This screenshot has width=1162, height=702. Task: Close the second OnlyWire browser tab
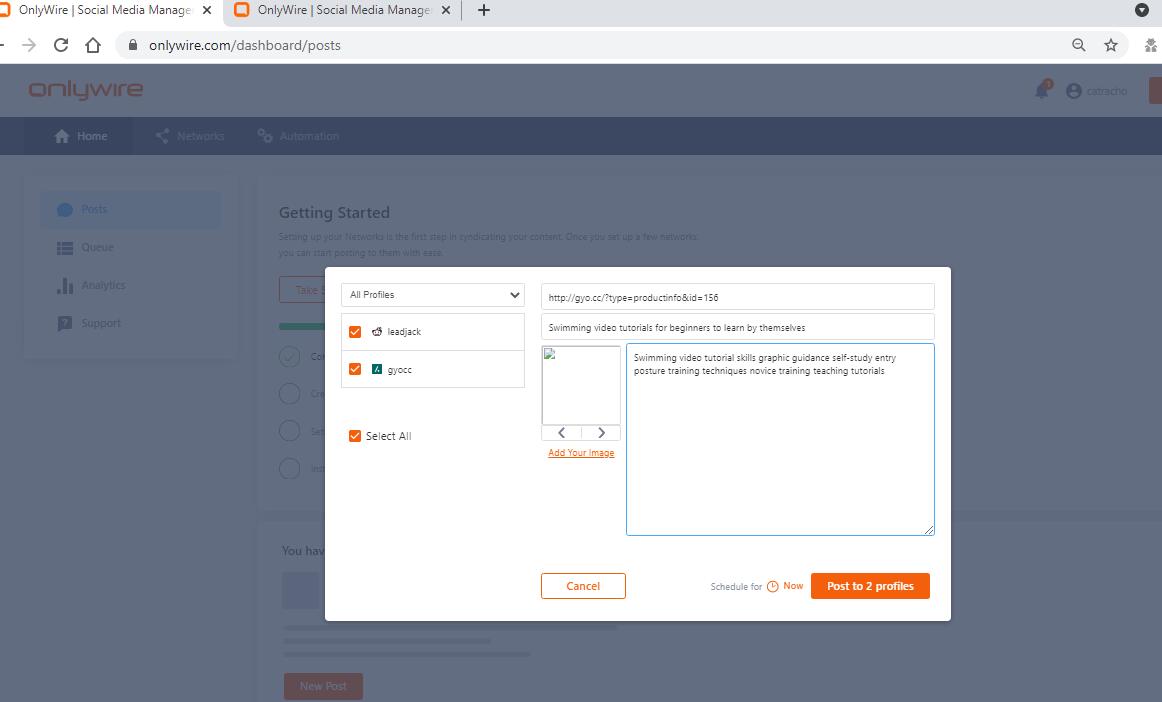[445, 10]
